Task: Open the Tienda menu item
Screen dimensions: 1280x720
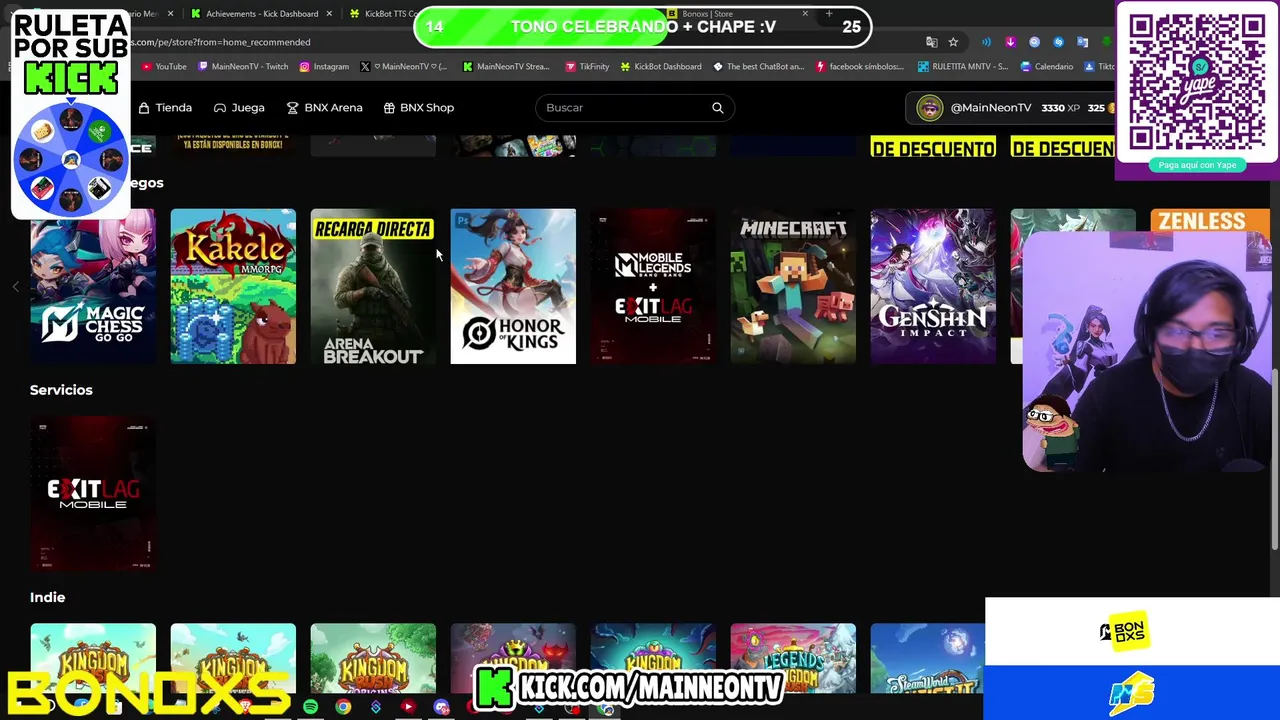Action: point(165,107)
